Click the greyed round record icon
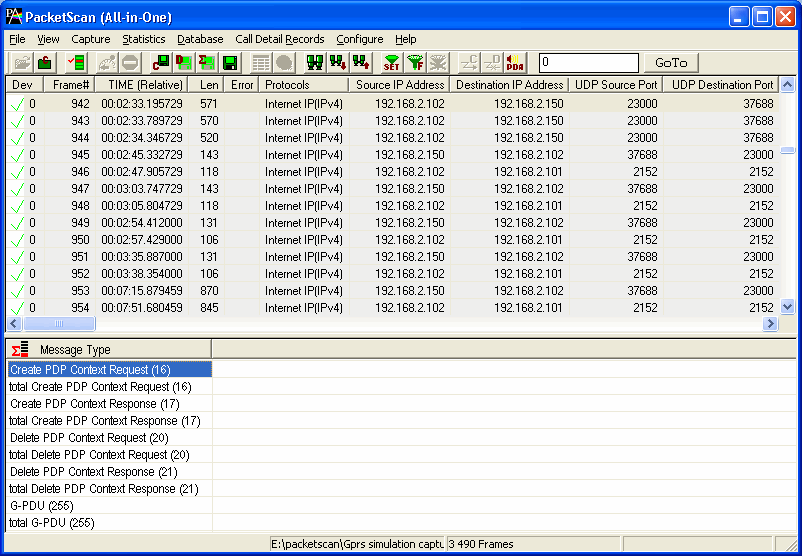Screen dimensions: 802x556 284,63
